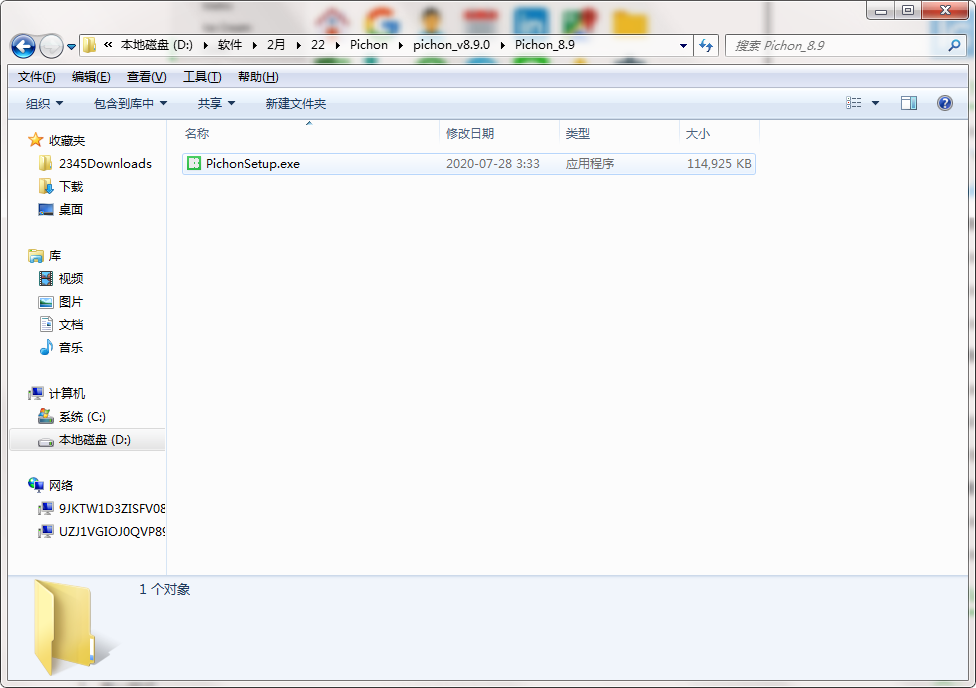Viewport: 976px width, 688px height.
Task: Click the Forward navigation arrow
Action: point(51,45)
